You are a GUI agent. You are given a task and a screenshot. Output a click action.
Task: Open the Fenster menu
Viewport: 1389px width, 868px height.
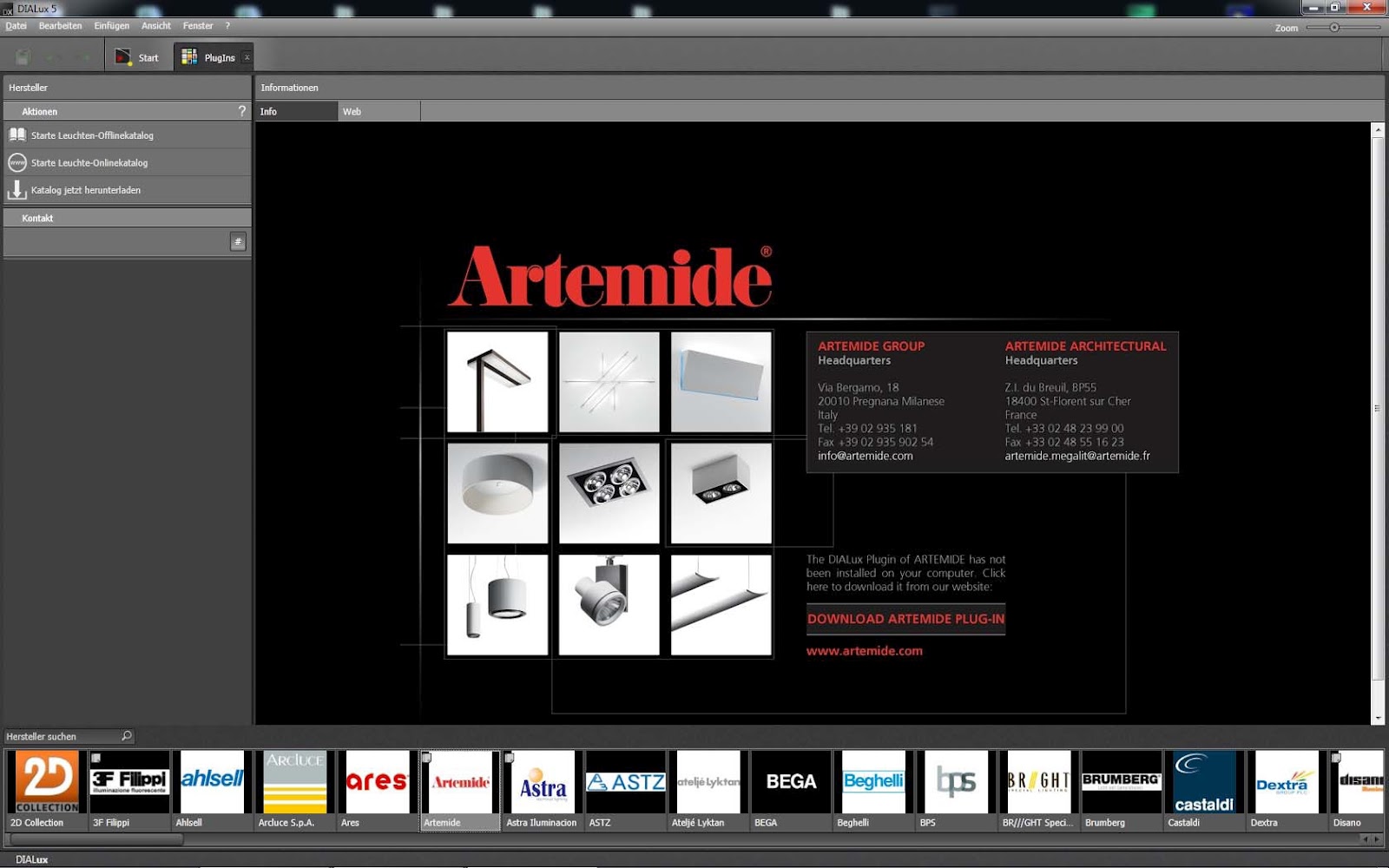pyautogui.click(x=198, y=26)
